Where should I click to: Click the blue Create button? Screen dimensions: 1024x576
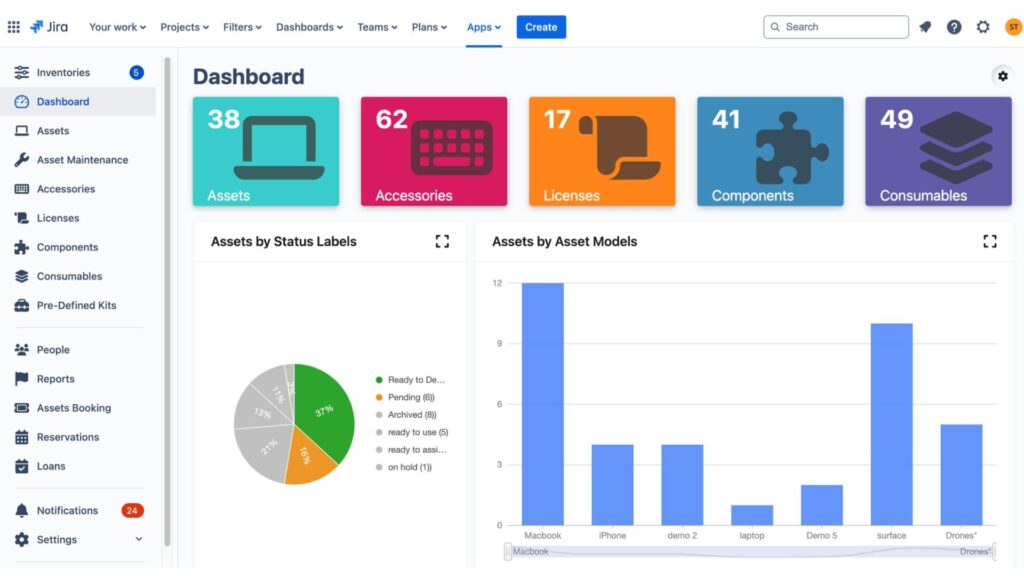(x=541, y=27)
